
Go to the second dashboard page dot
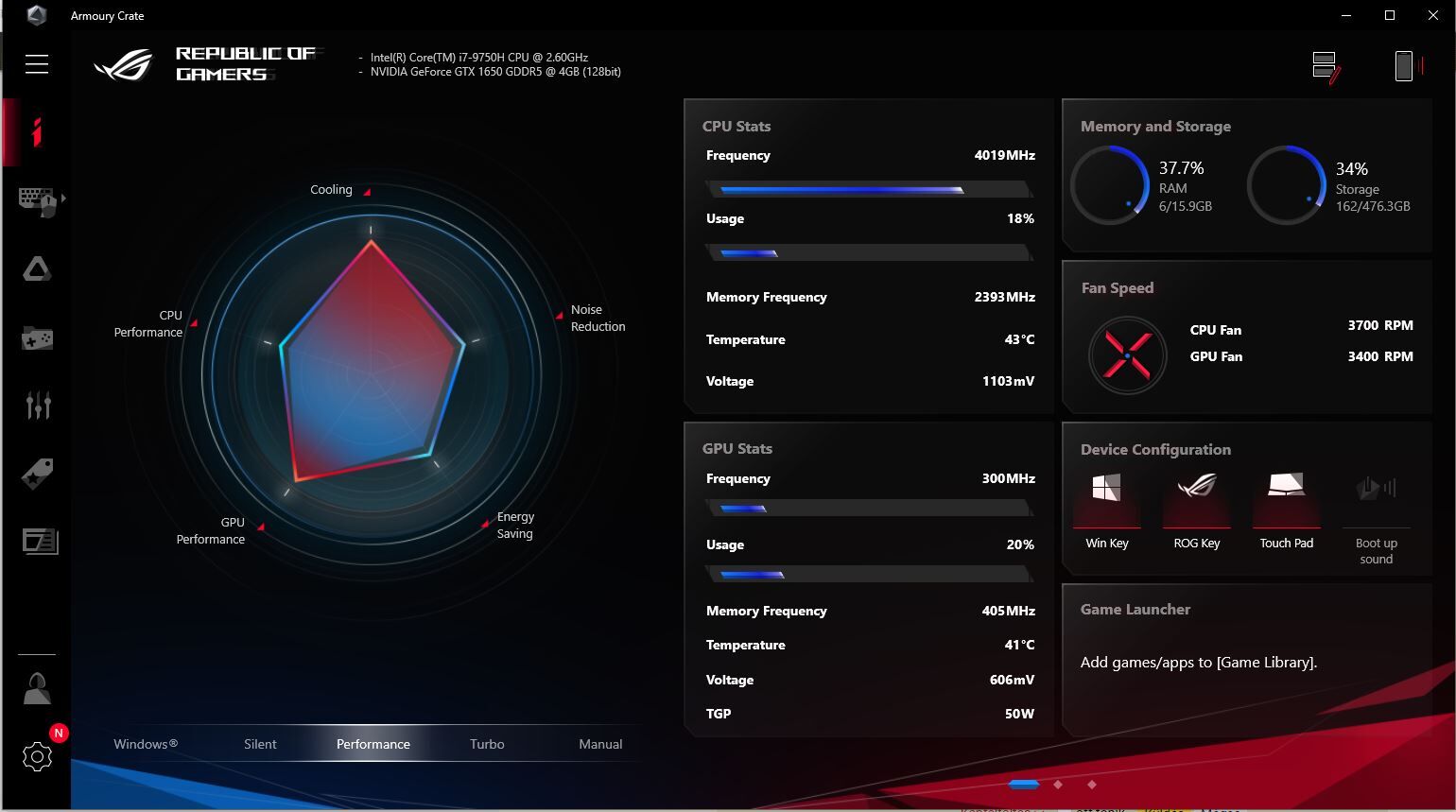pos(1058,785)
